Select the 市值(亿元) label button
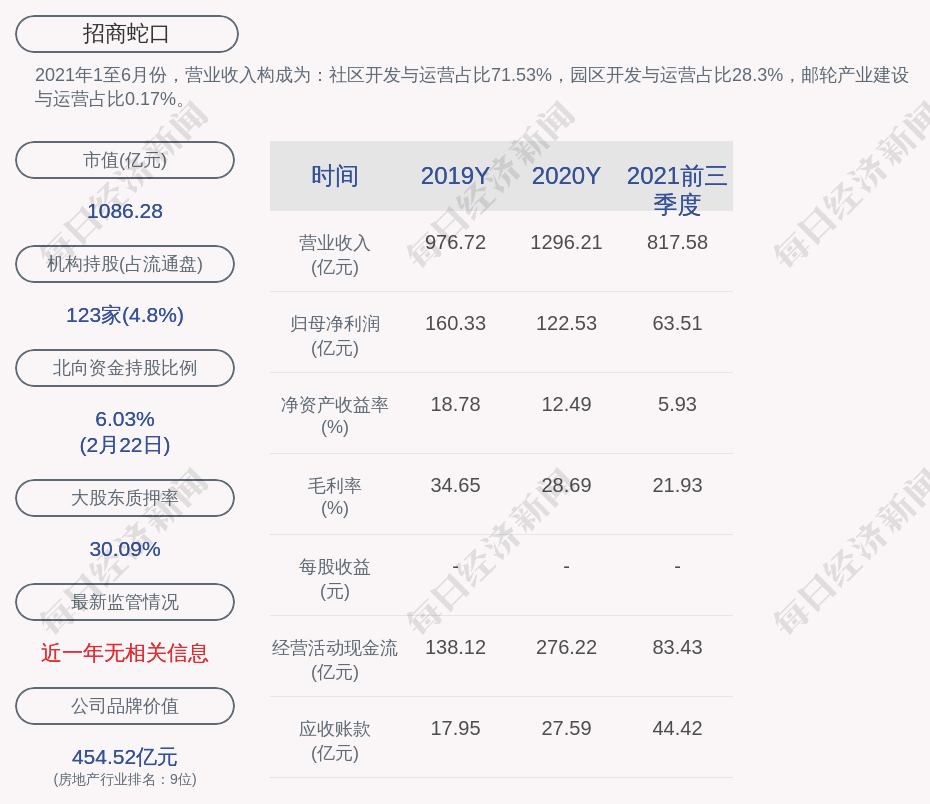This screenshot has height=804, width=930. 125,160
